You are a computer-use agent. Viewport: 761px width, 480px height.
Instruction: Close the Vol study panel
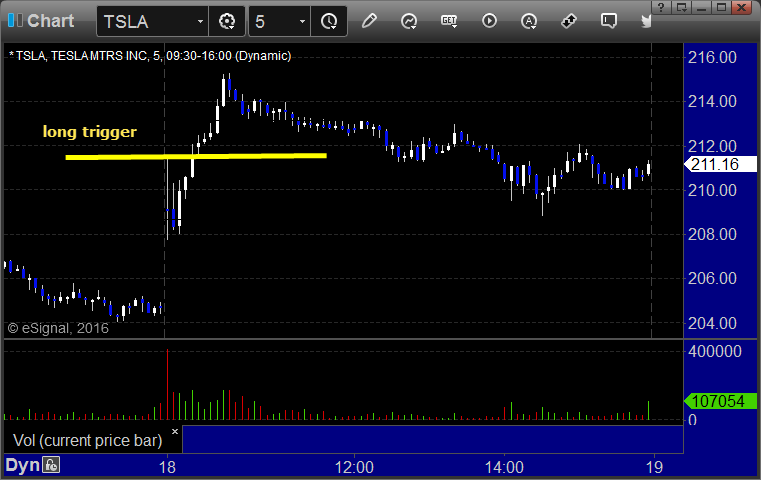[175, 431]
